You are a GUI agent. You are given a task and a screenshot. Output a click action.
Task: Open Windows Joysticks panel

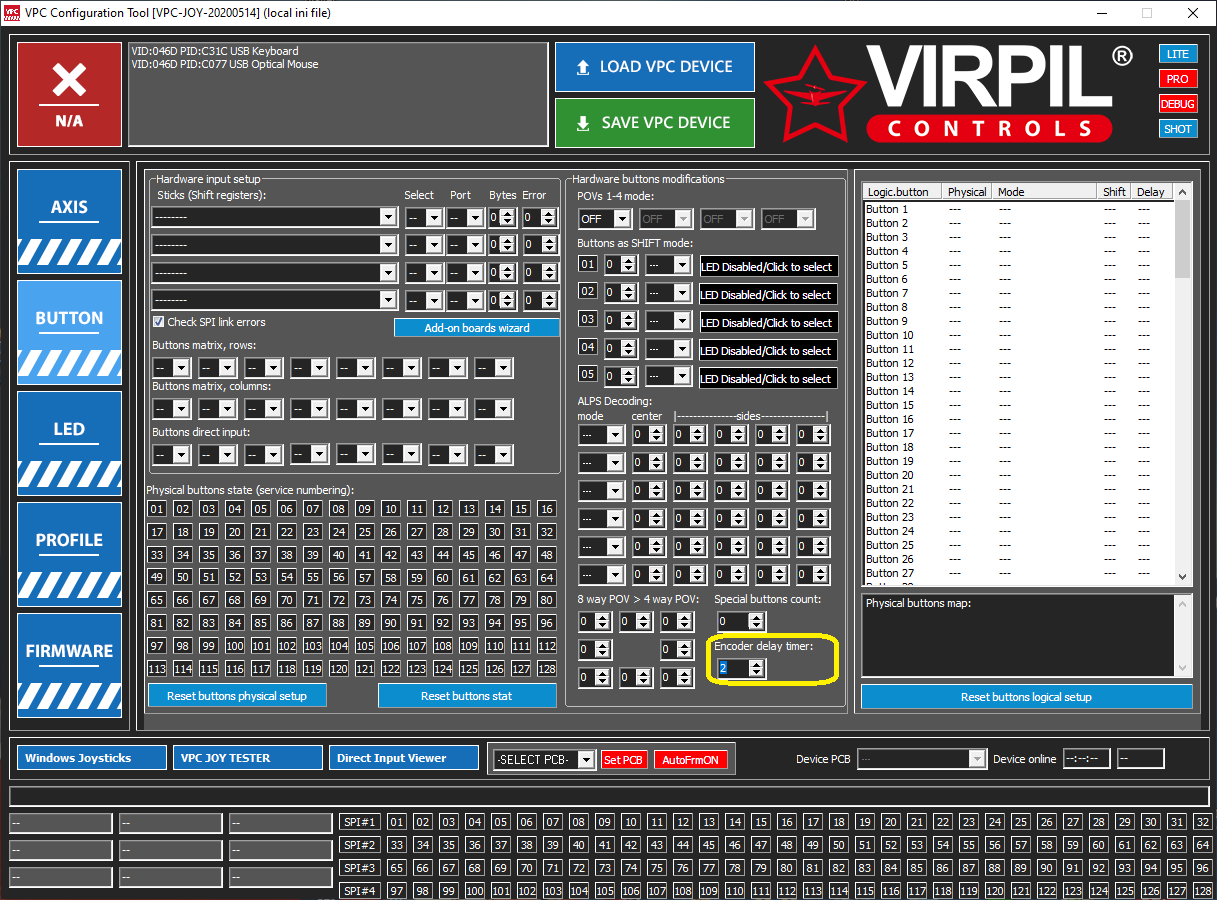click(91, 758)
